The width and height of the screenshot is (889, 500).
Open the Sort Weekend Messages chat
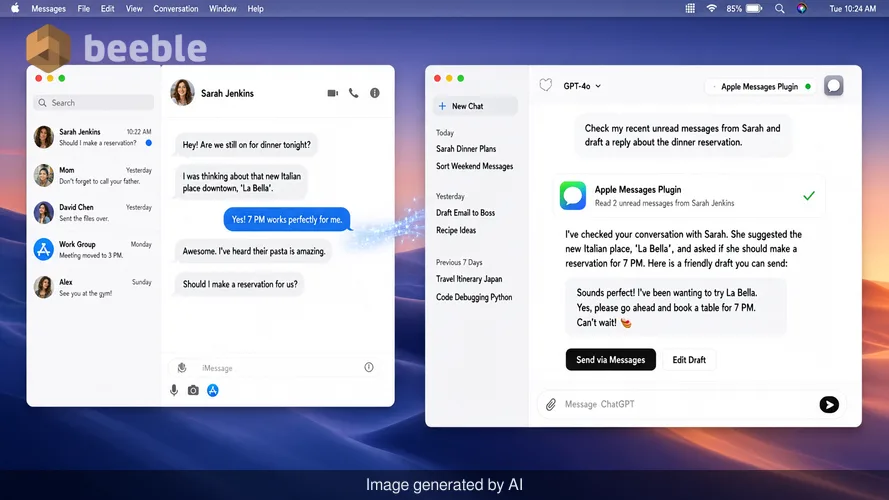click(475, 166)
